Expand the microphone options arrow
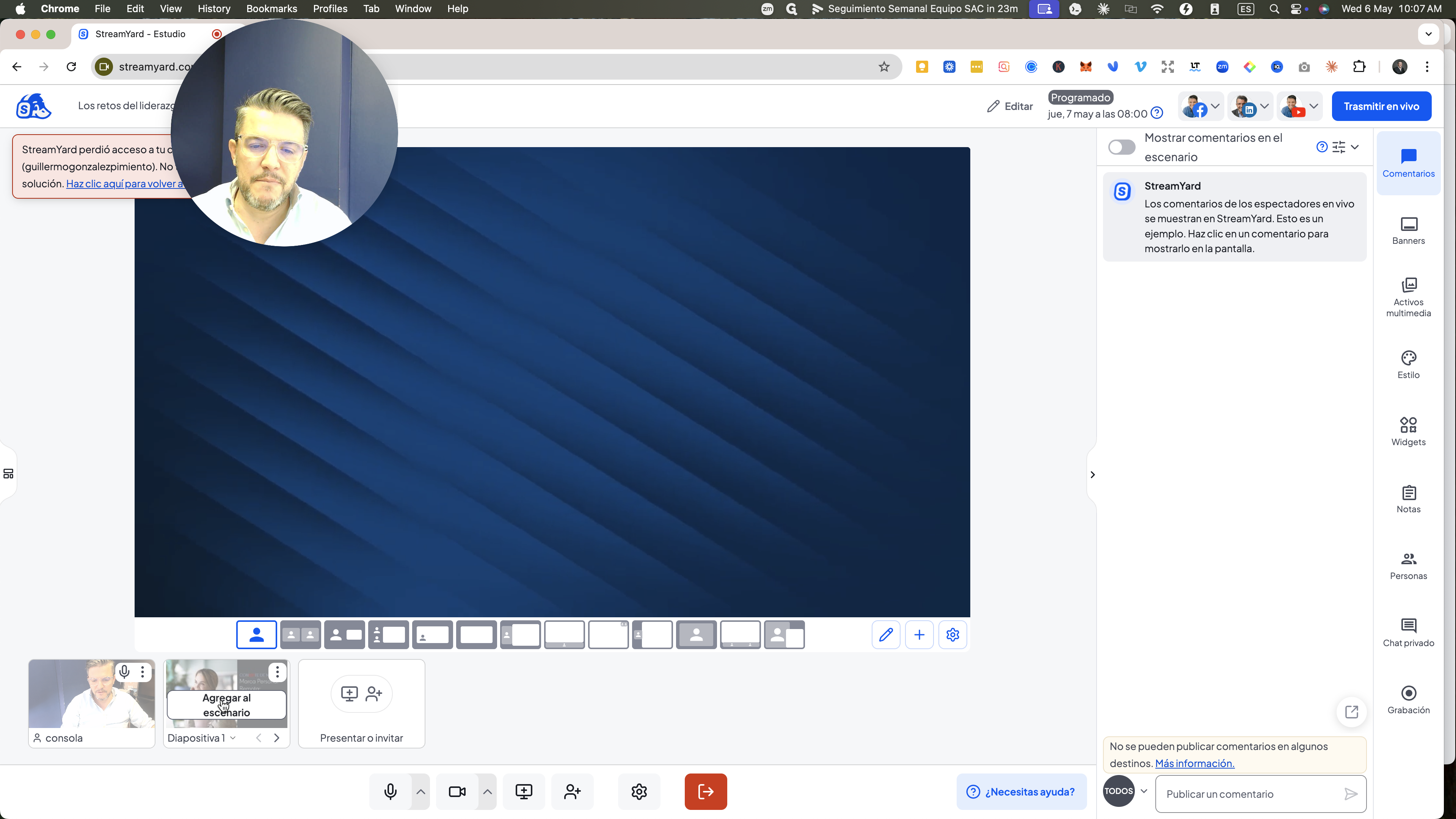Screen dimensions: 1456x819 click(420, 791)
